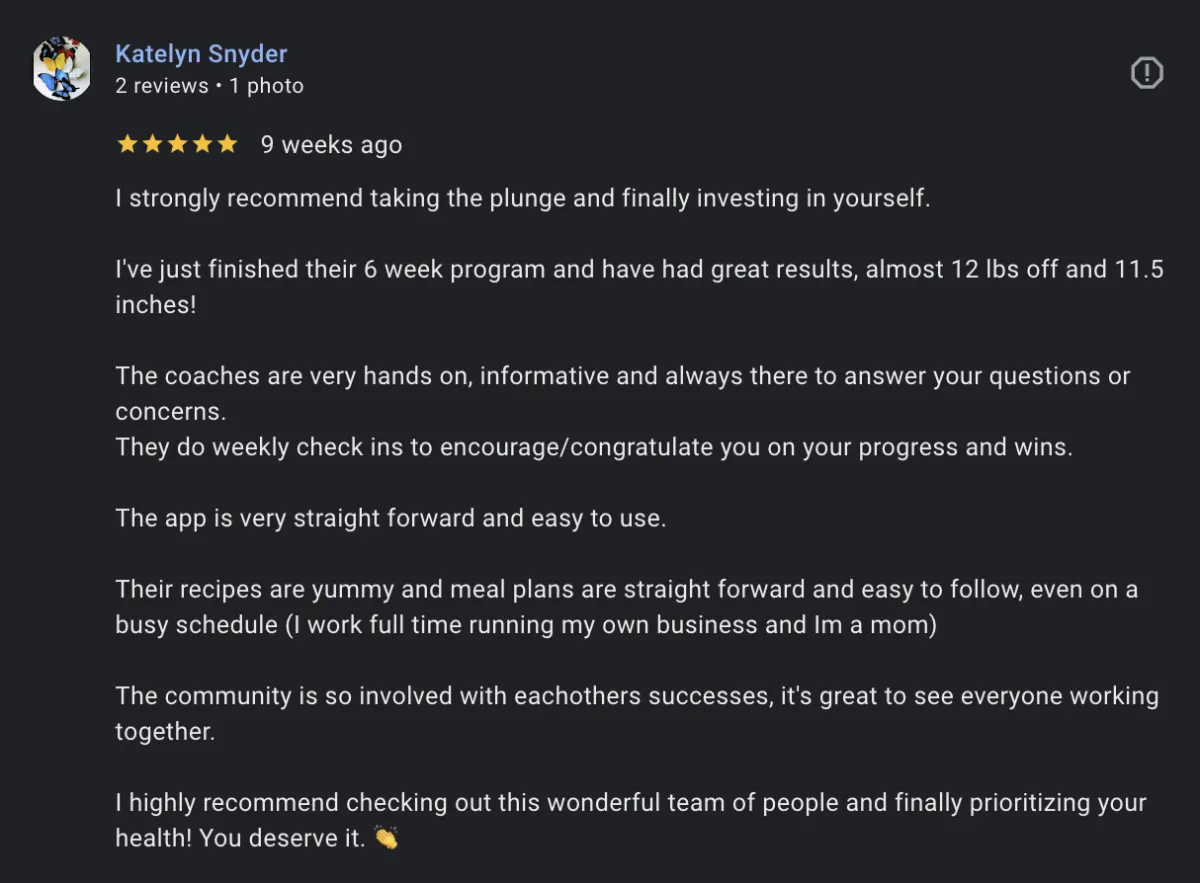
Task: Click the second gold star in the rating
Action: pos(152,144)
